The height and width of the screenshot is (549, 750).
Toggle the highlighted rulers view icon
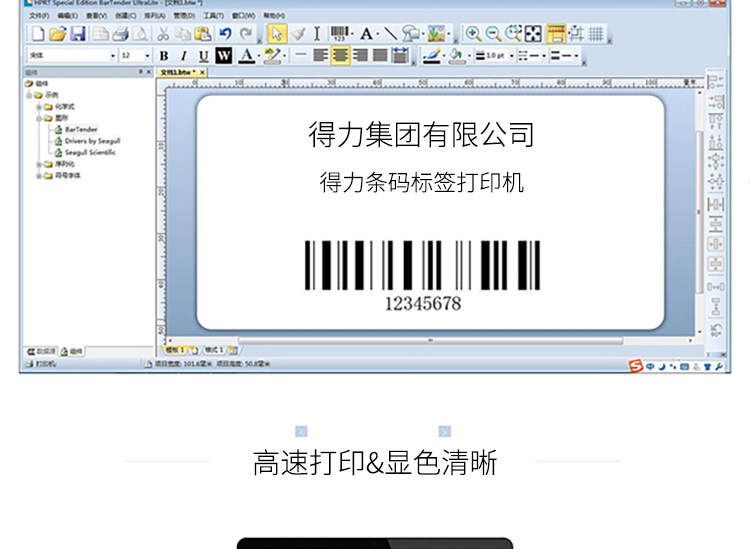click(556, 33)
